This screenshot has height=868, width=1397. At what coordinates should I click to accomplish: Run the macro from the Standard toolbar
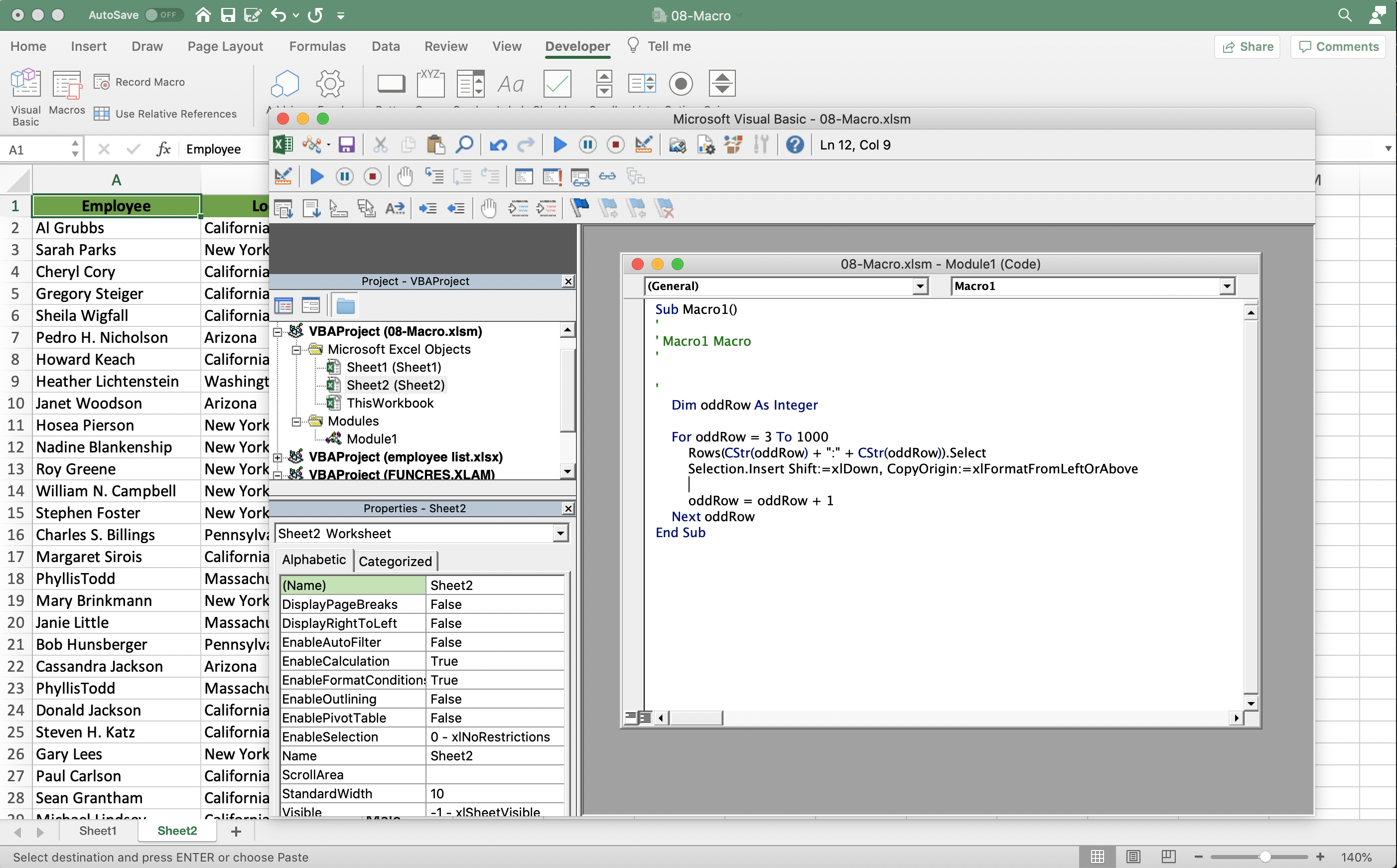point(559,145)
